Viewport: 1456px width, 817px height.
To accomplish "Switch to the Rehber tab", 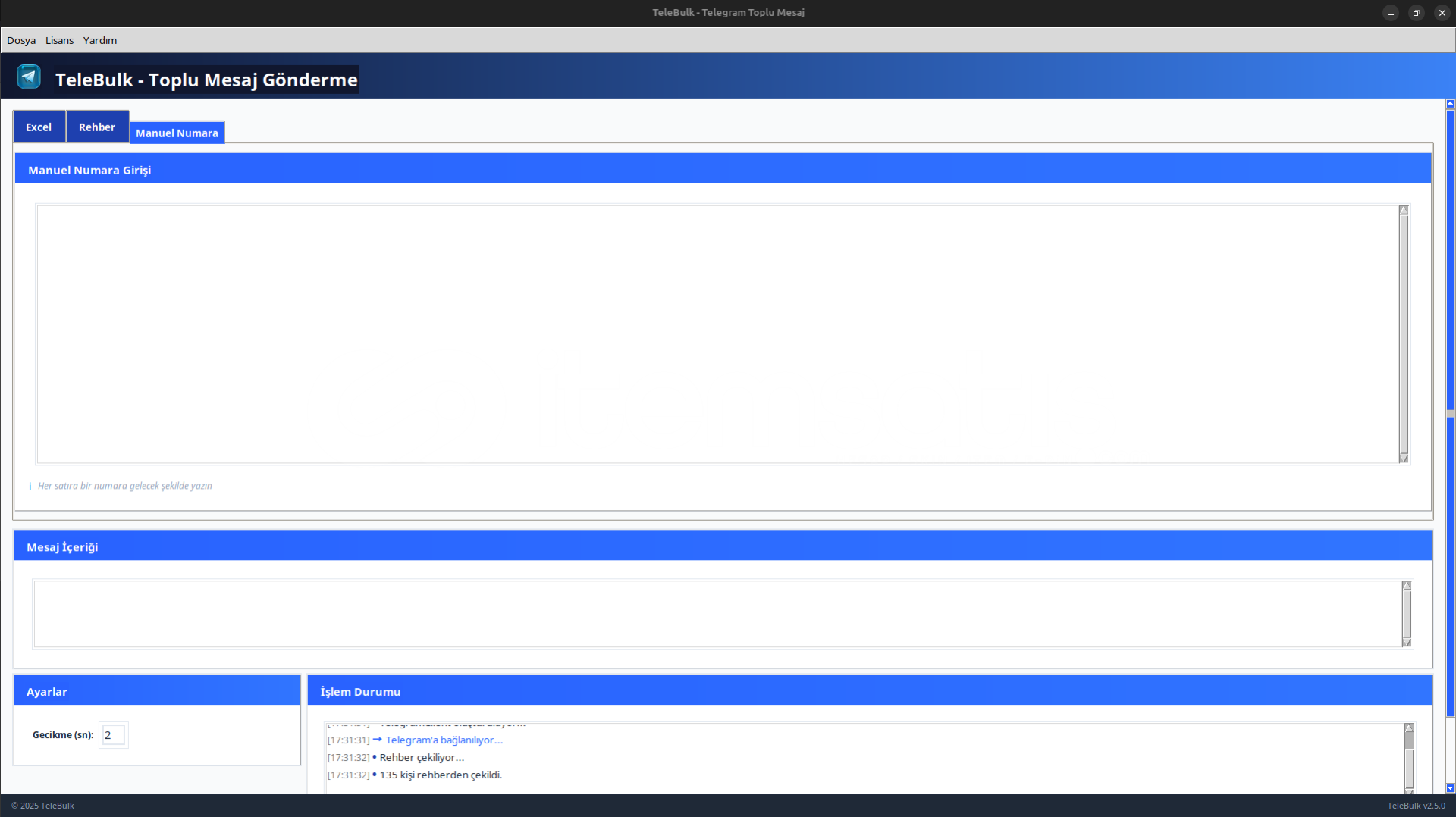I will [97, 127].
